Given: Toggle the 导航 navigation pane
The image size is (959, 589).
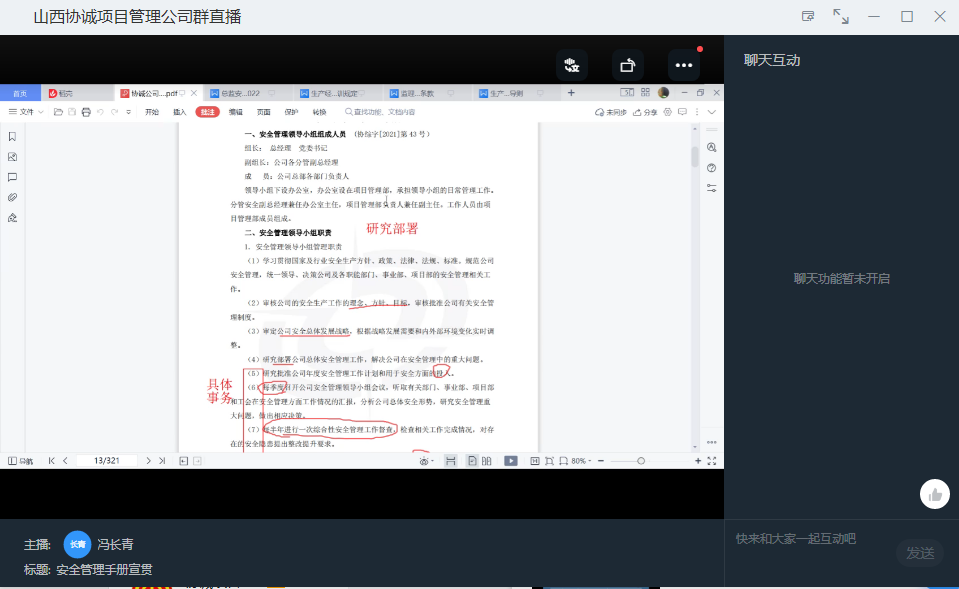Looking at the screenshot, I should pyautogui.click(x=20, y=461).
